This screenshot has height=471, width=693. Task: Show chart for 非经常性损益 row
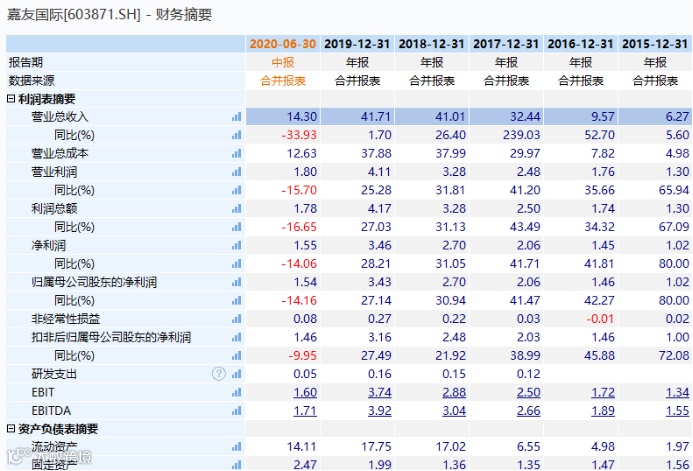pyautogui.click(x=236, y=319)
